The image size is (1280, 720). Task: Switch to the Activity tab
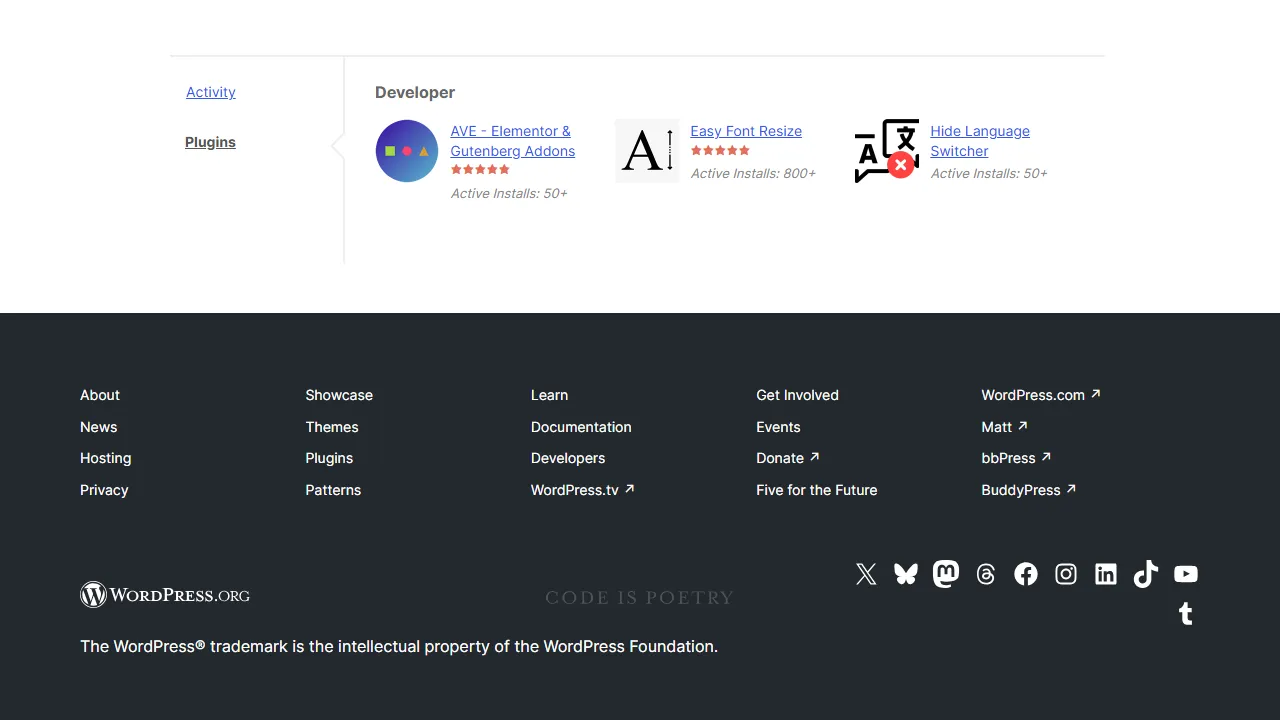click(x=210, y=92)
